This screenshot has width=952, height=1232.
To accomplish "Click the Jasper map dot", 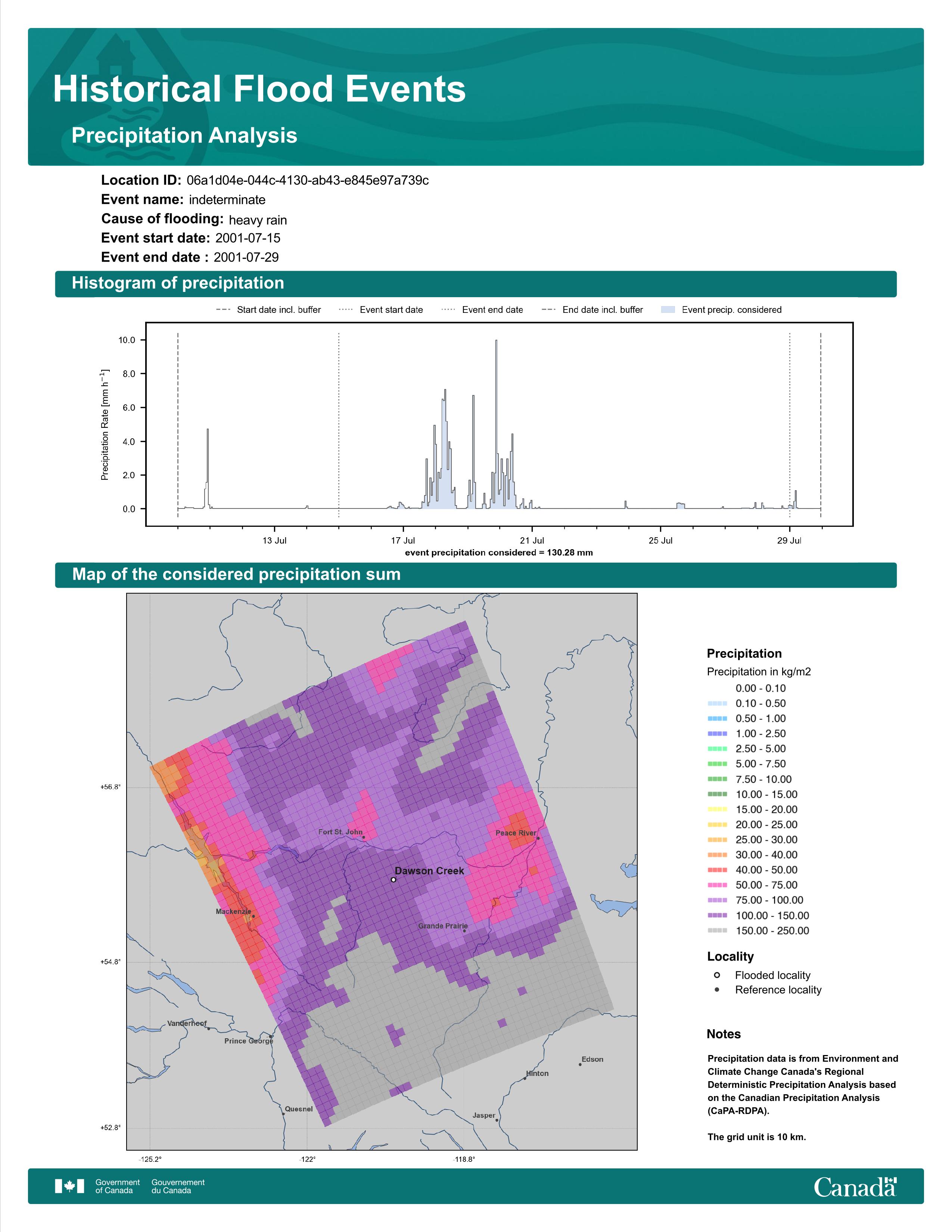I will [497, 1120].
